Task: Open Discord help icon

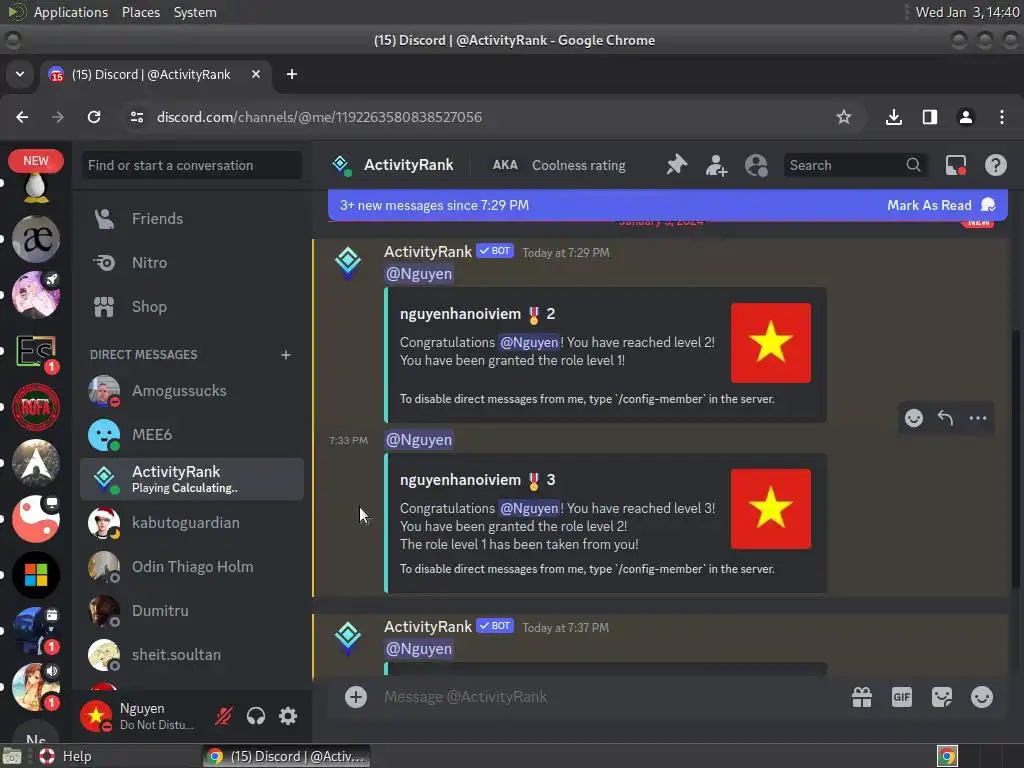Action: coord(995,165)
